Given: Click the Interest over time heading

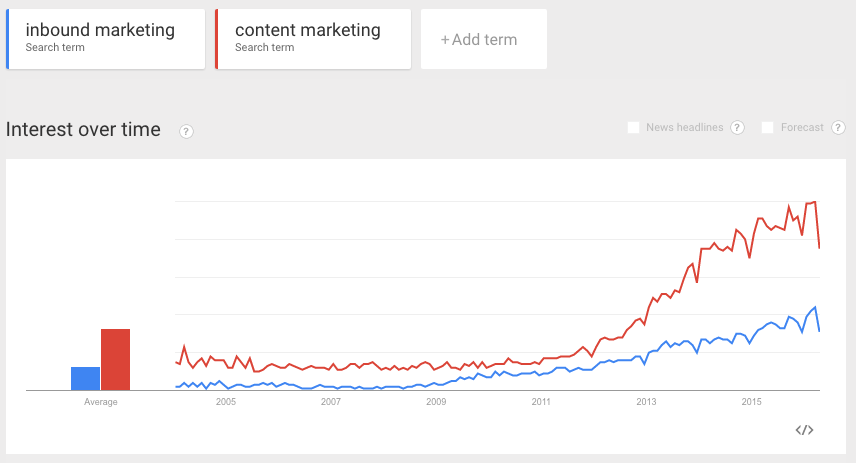Looking at the screenshot, I should pos(83,130).
